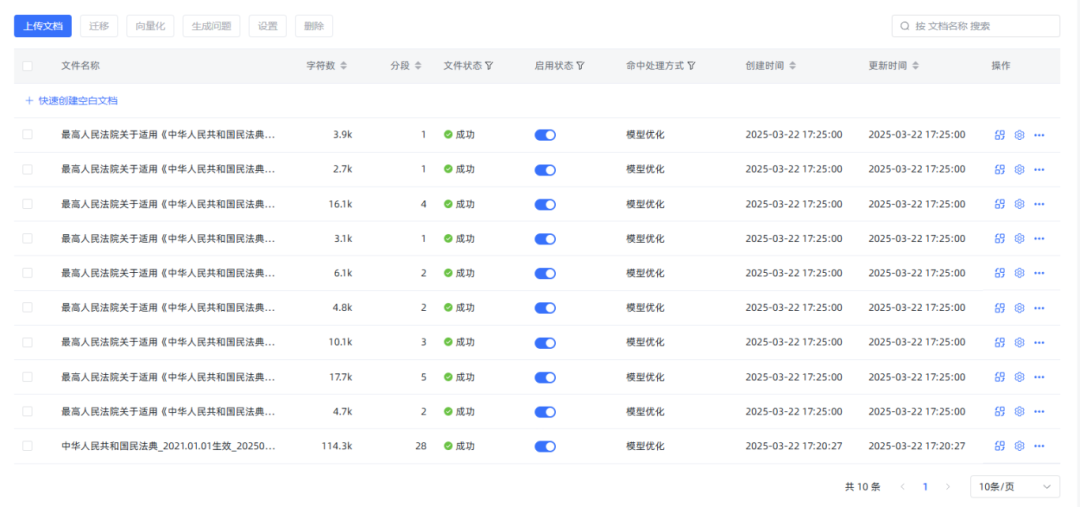Screen dimensions: 1080x507
Task: Toggle the enable switch in the 6.1k row
Action: pos(545,273)
